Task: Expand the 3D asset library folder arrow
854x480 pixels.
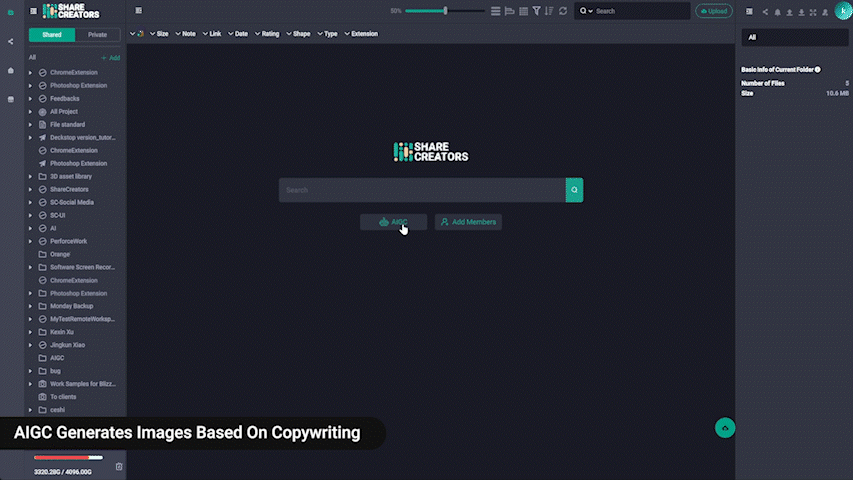Action: (x=30, y=177)
